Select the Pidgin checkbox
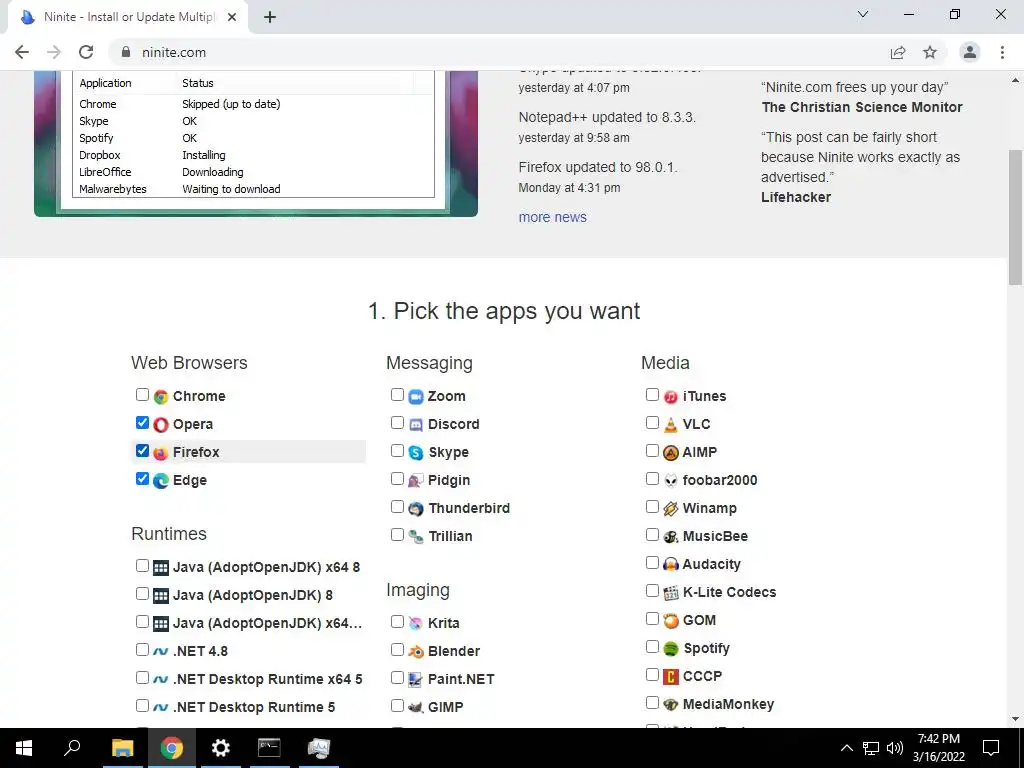Viewport: 1024px width, 768px height. click(x=397, y=479)
